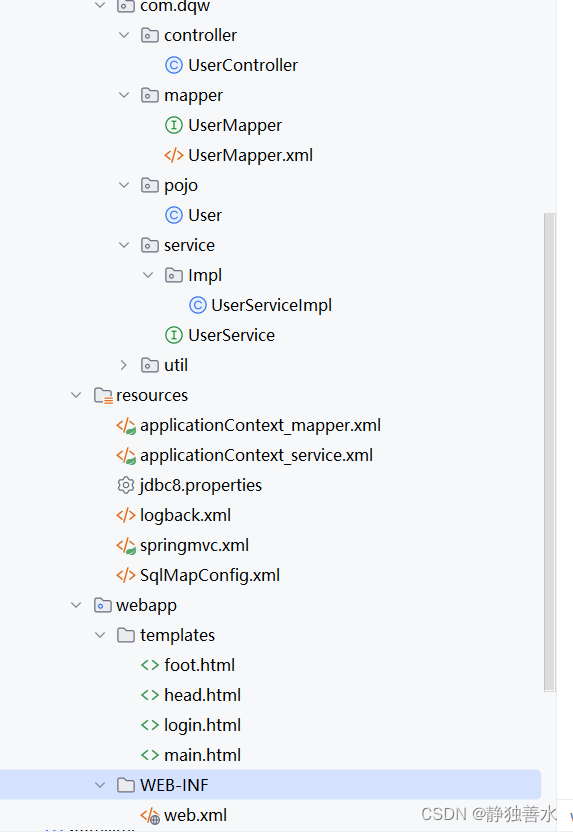
Task: Select applicationContext_mapper.xml
Action: [x=261, y=426]
